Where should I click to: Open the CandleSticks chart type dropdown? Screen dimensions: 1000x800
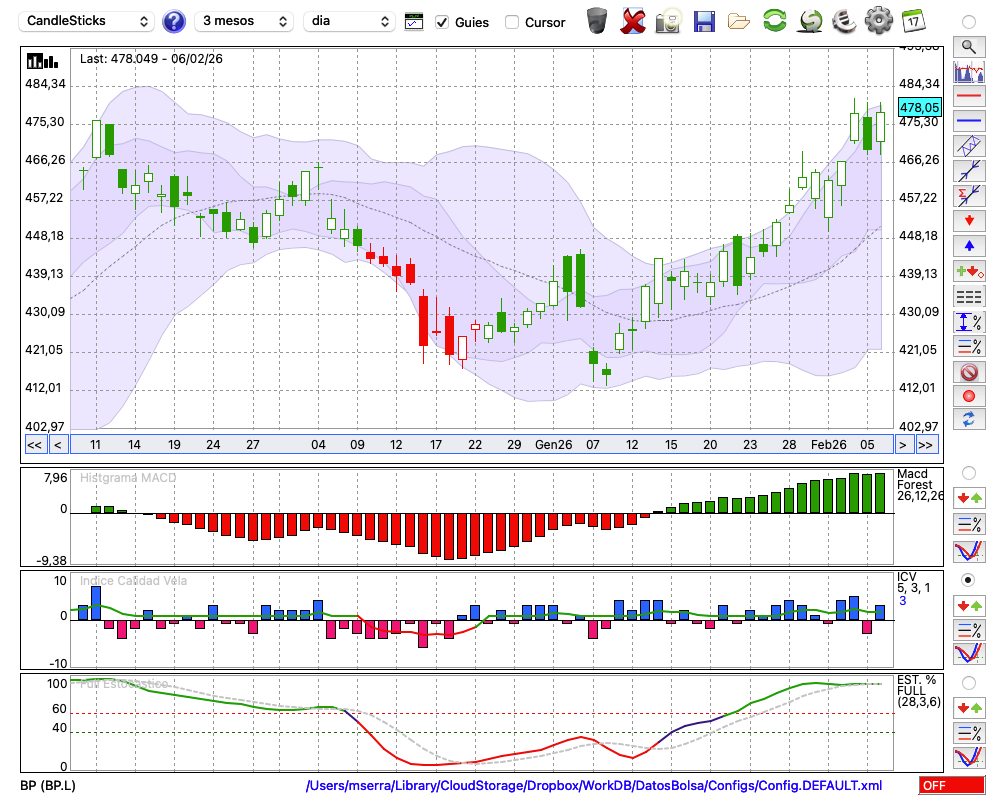86,21
